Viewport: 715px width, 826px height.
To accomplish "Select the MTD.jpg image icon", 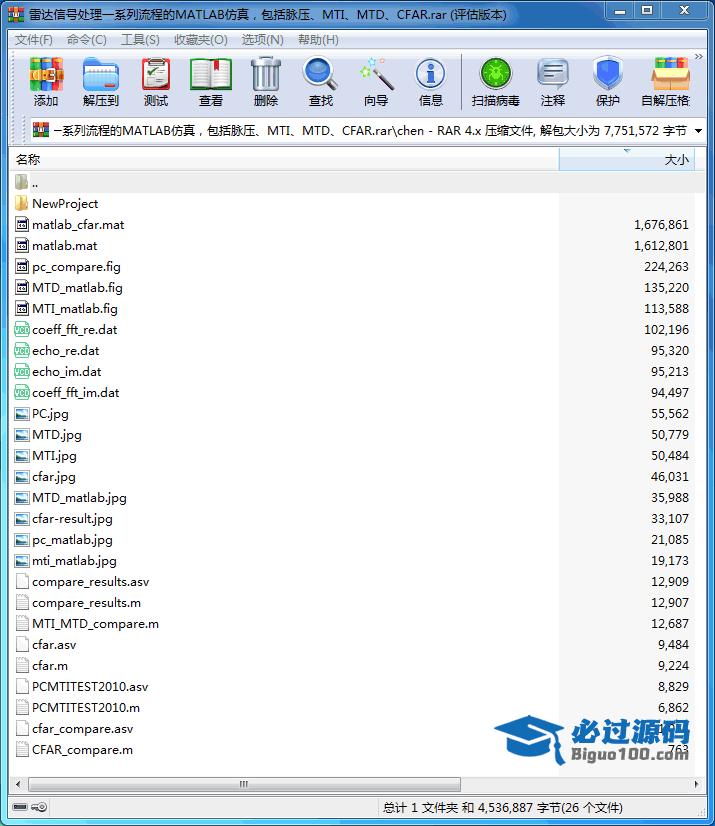I will pos(22,435).
